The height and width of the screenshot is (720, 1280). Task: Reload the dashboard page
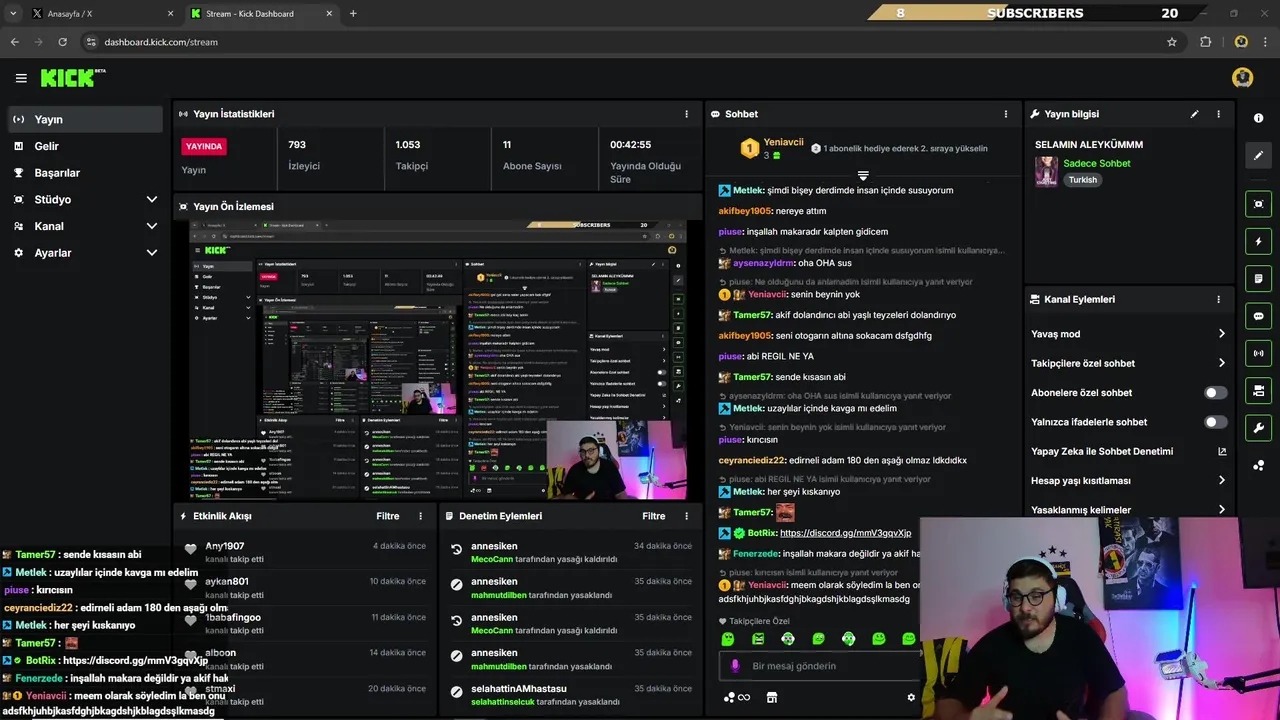pos(63,42)
